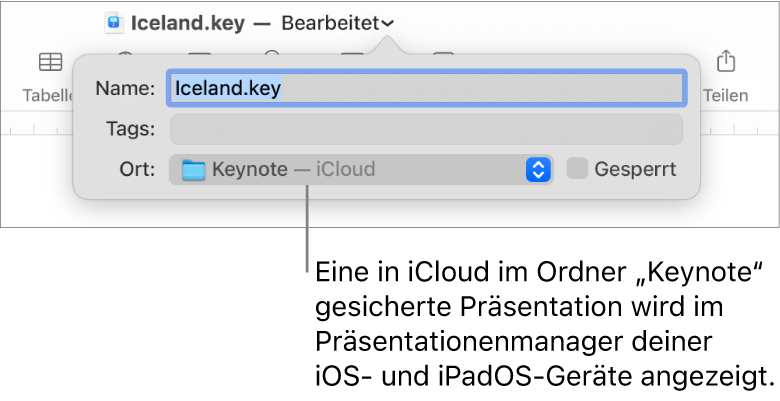Open the Ort popup via blue arrows
The image size is (780, 401).
coord(539,170)
